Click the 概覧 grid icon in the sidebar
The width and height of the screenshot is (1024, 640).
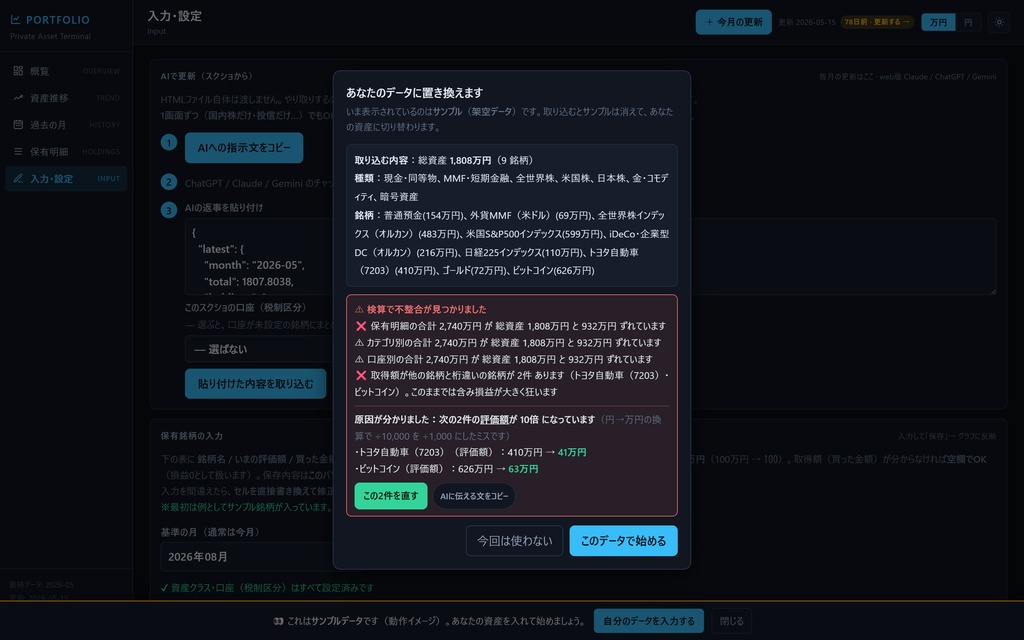(x=18, y=71)
